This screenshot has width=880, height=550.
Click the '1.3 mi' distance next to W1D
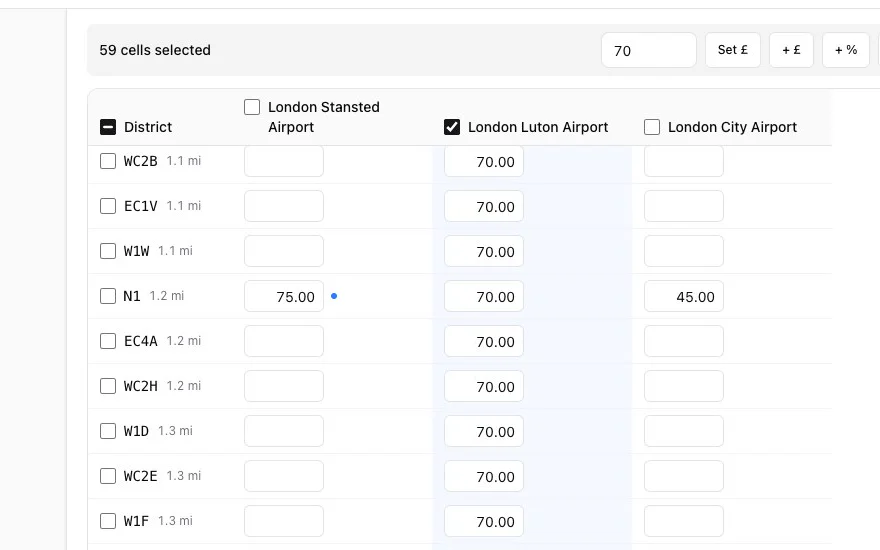(x=175, y=430)
